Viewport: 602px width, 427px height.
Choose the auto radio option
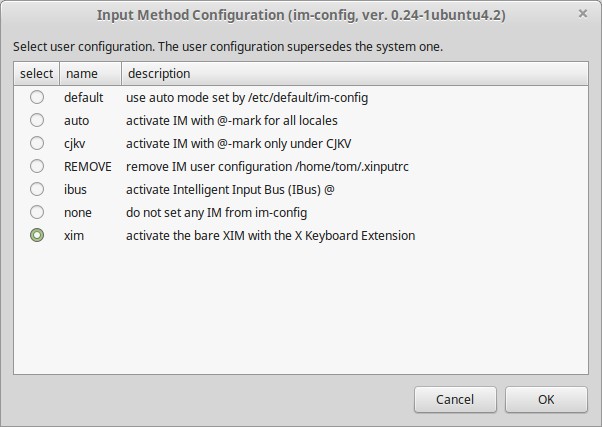37,120
